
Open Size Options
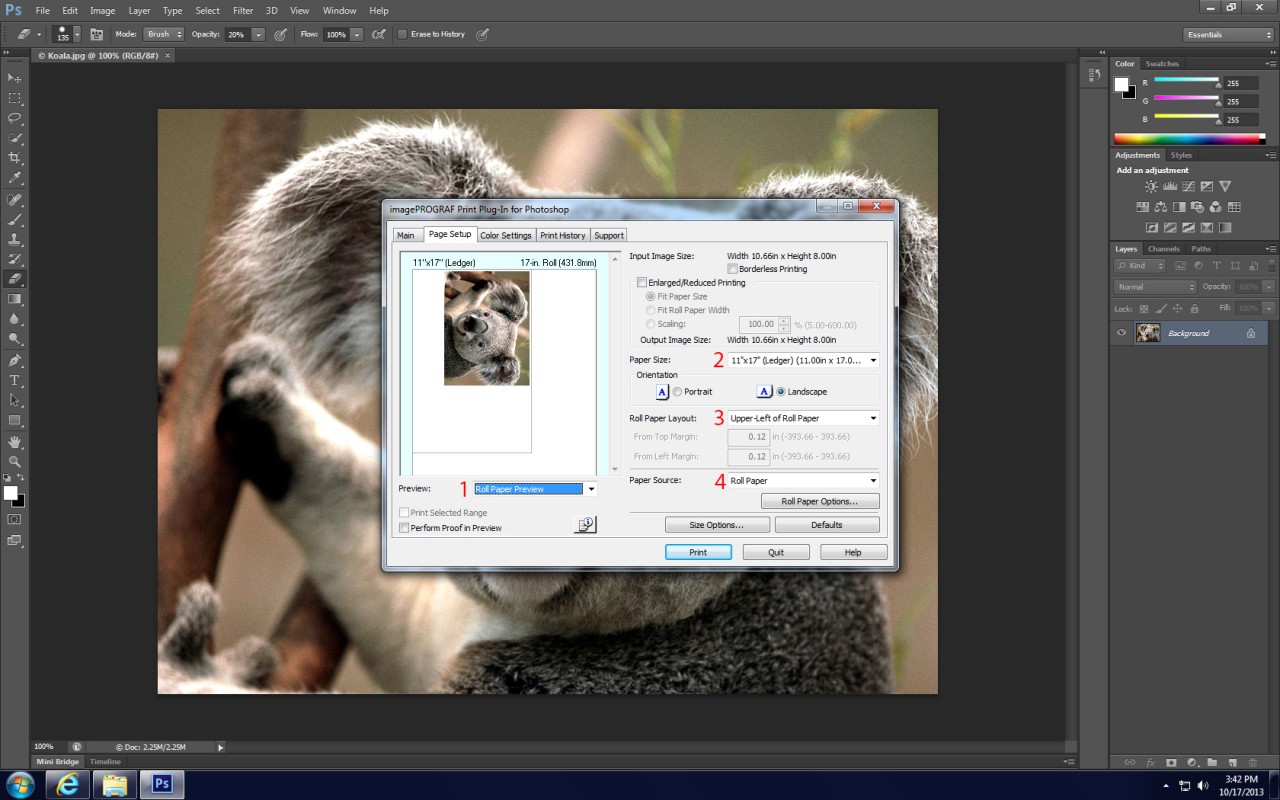pyautogui.click(x=717, y=525)
